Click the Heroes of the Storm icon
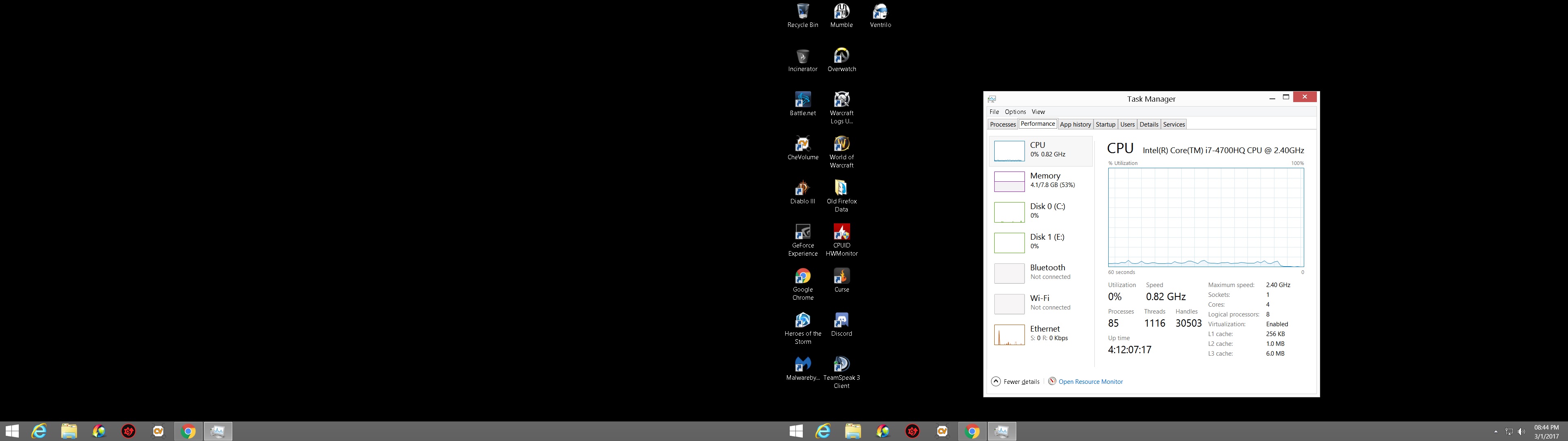This screenshot has height=441, width=1568. [802, 328]
